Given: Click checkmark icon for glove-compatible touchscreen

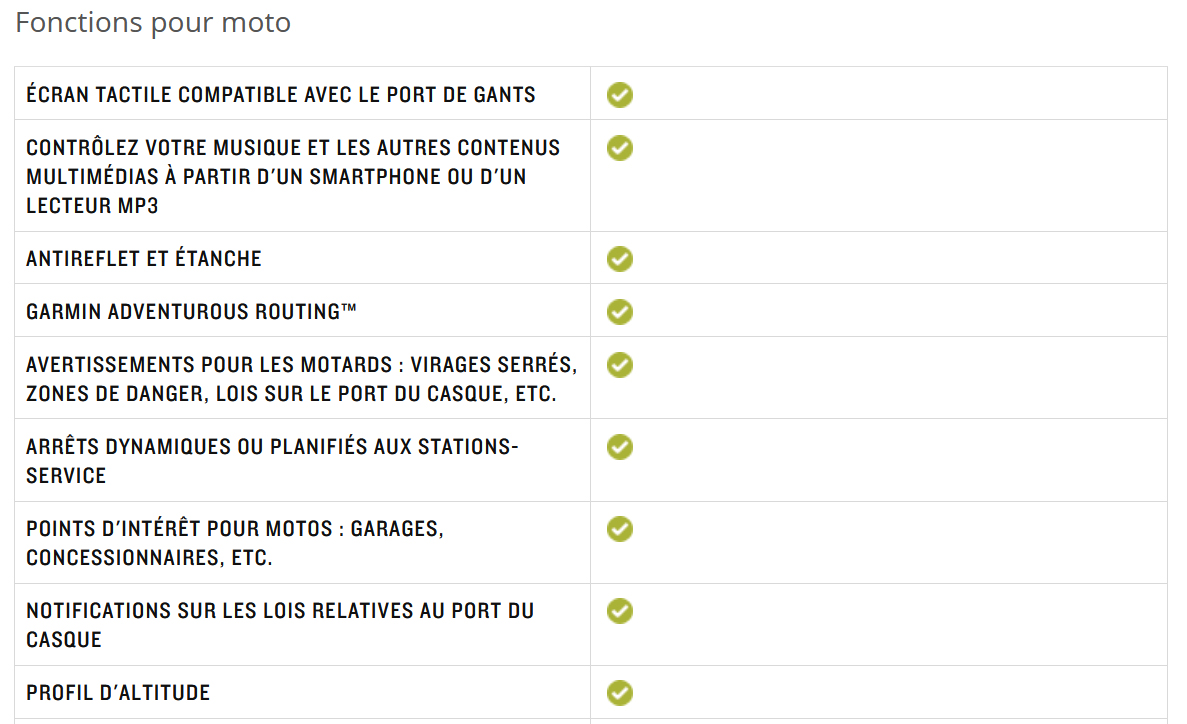Looking at the screenshot, I should coord(619,95).
